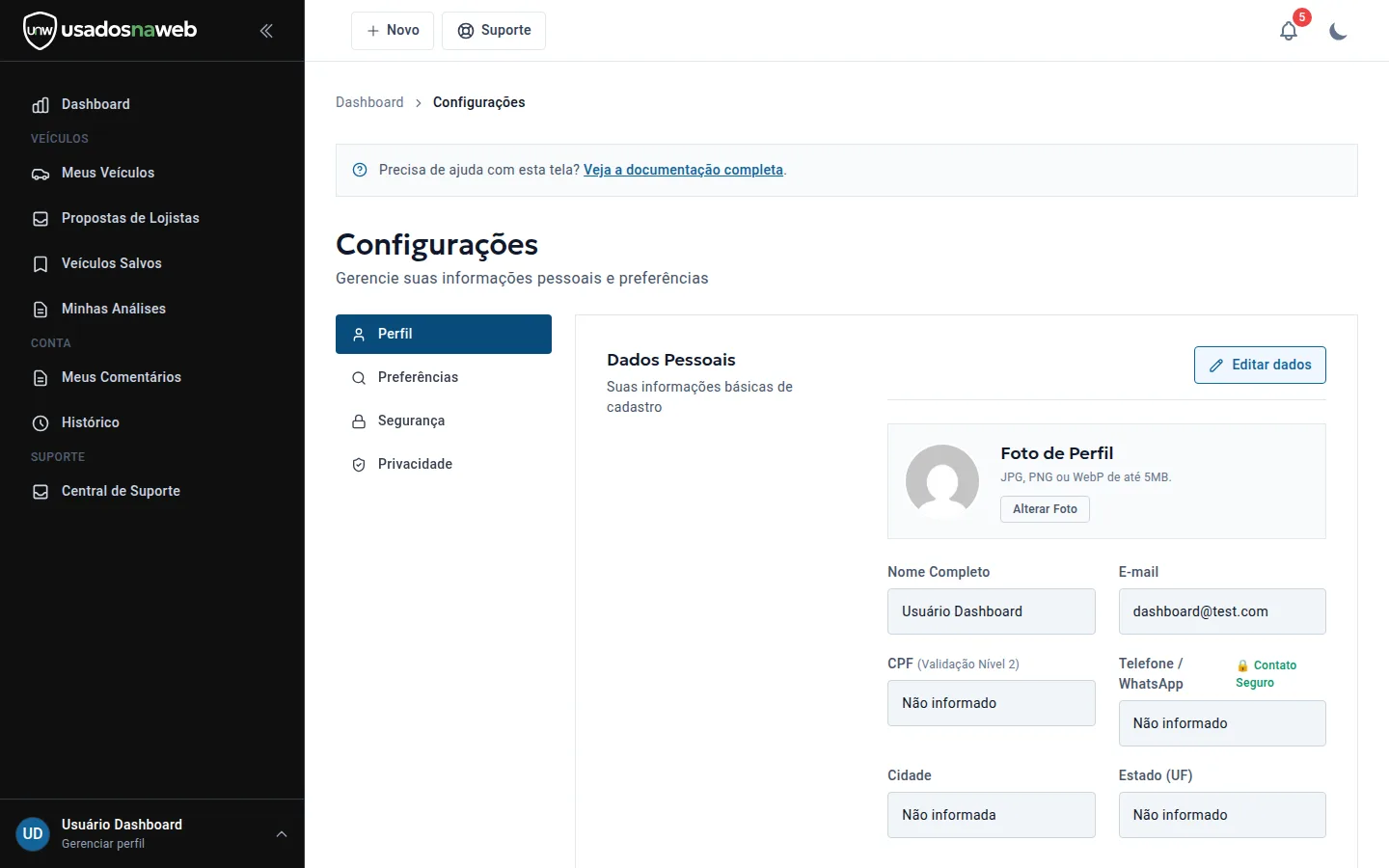Viewport: 1389px width, 868px height.
Task: Click the Cidade field
Action: (992, 815)
